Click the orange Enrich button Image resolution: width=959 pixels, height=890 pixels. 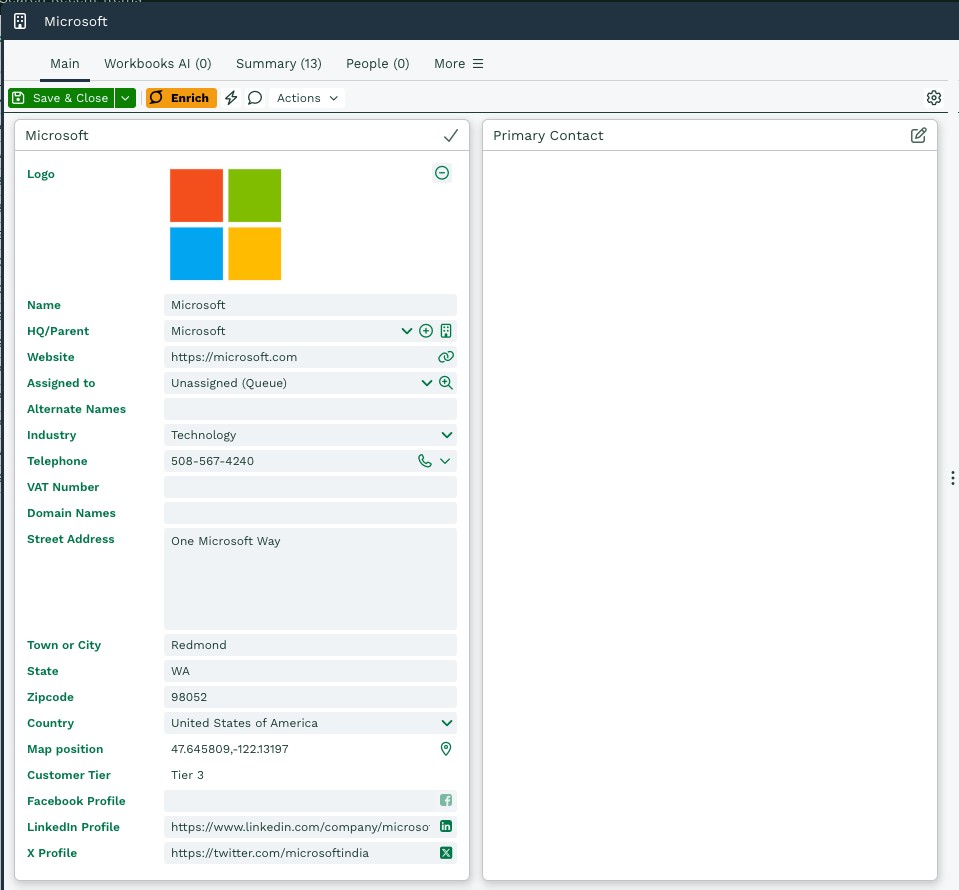click(x=181, y=98)
